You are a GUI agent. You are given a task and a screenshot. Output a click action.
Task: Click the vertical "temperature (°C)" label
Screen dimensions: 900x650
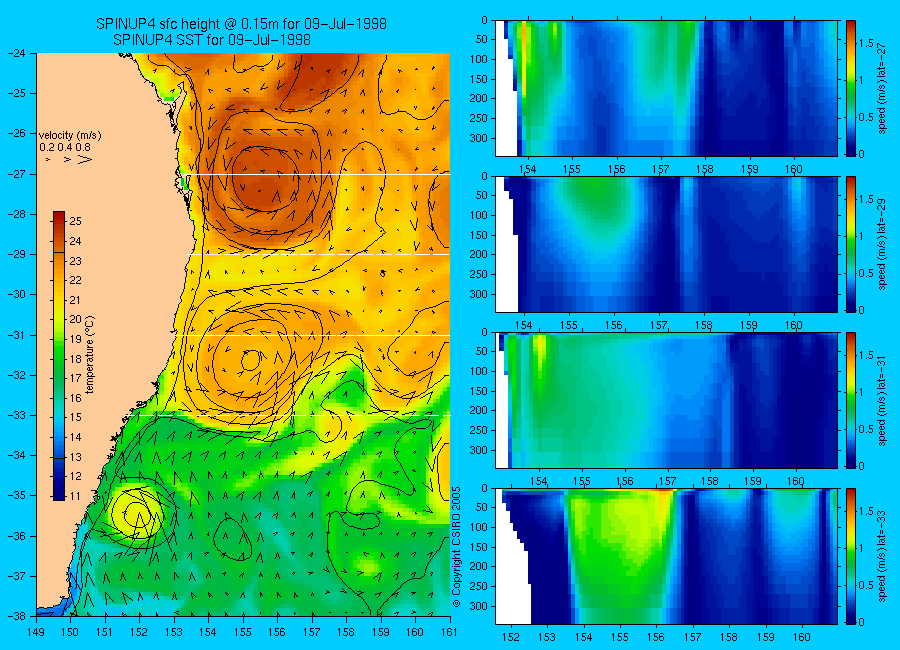(x=90, y=355)
